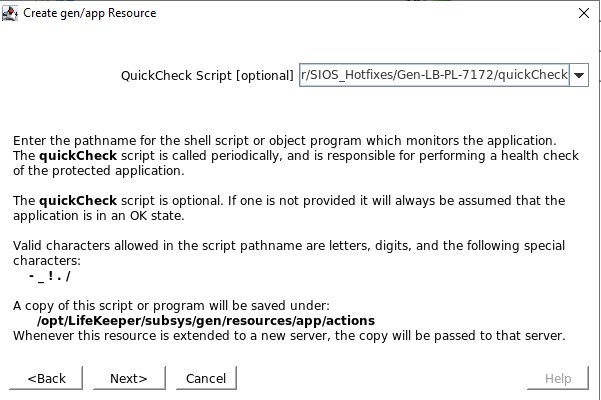Proceed with the Next> button
The height and width of the screenshot is (400, 601).
coord(129,378)
